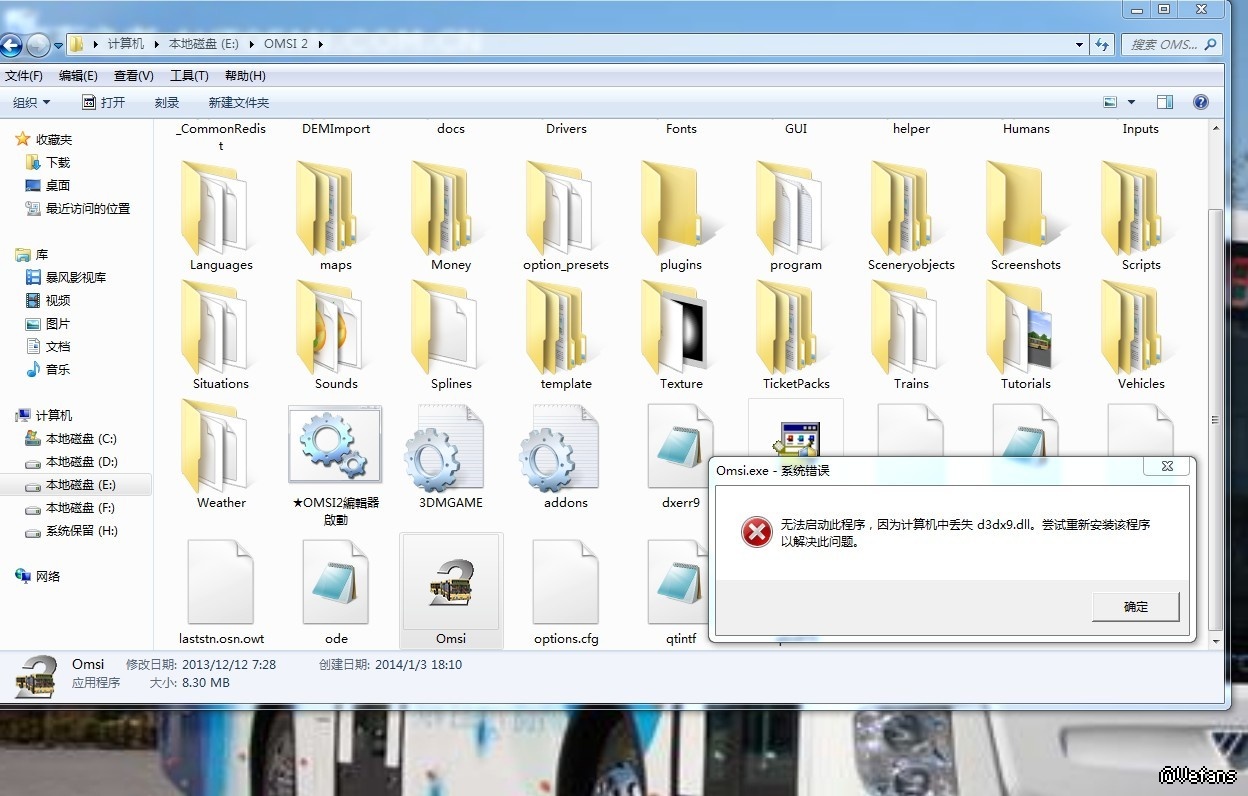Image resolution: width=1248 pixels, height=796 pixels.
Task: Open the 工具(T) menu
Action: pyautogui.click(x=188, y=76)
